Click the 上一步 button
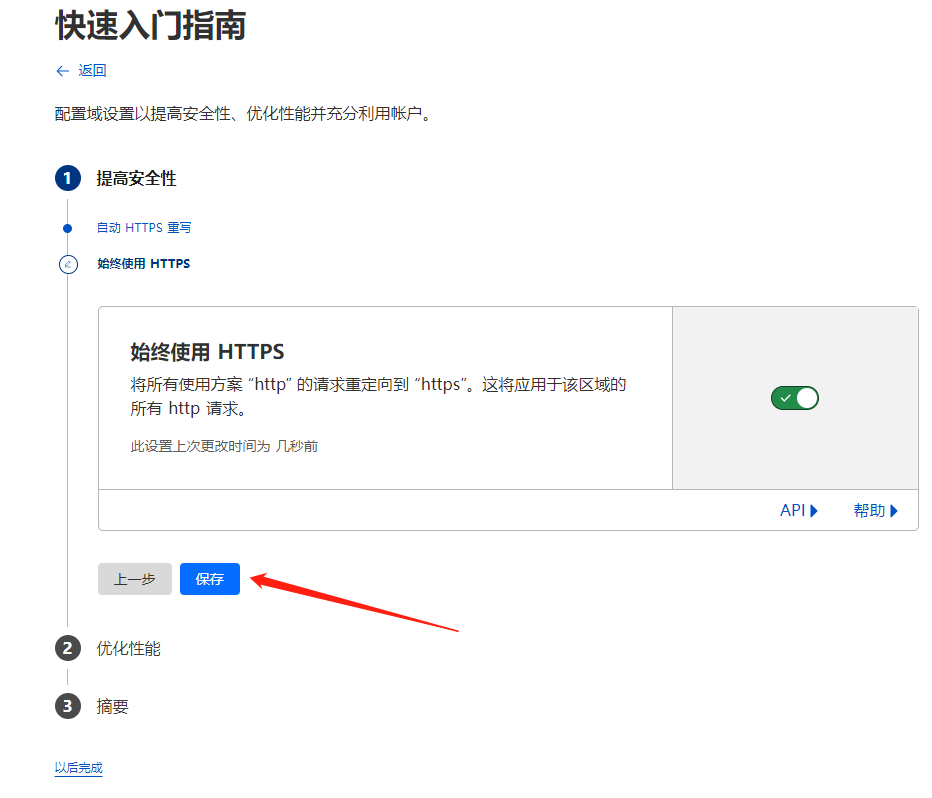 [x=135, y=579]
